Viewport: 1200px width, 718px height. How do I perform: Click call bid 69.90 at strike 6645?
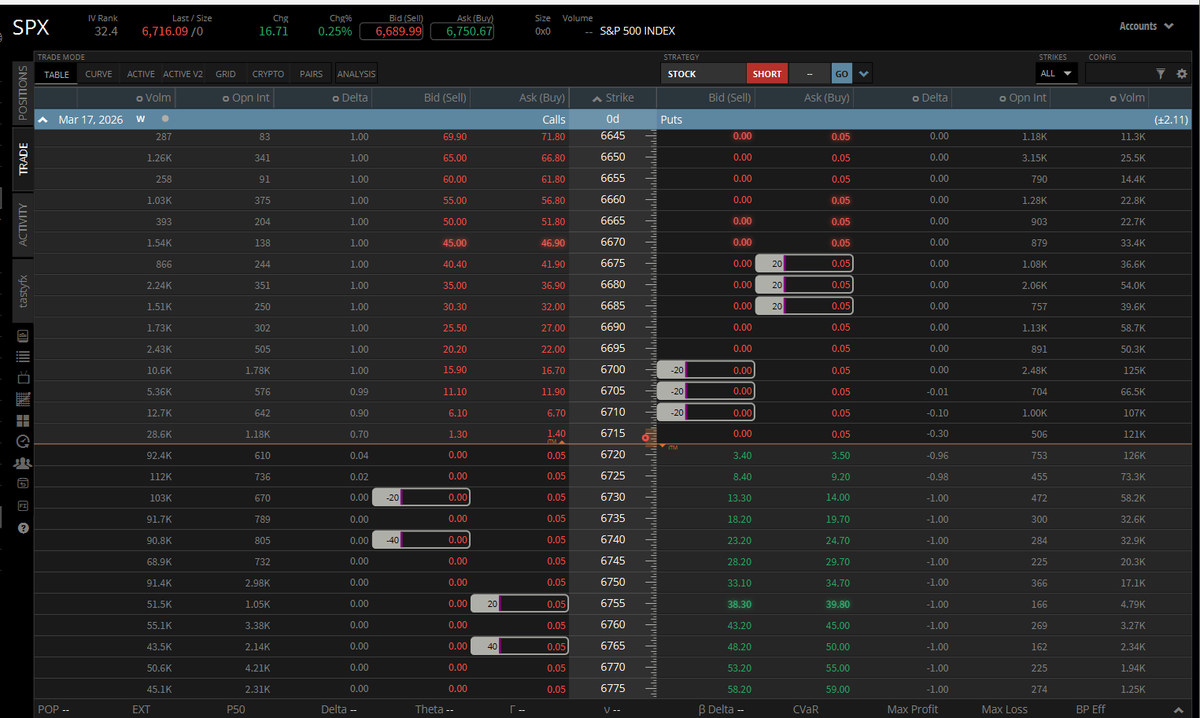[454, 136]
